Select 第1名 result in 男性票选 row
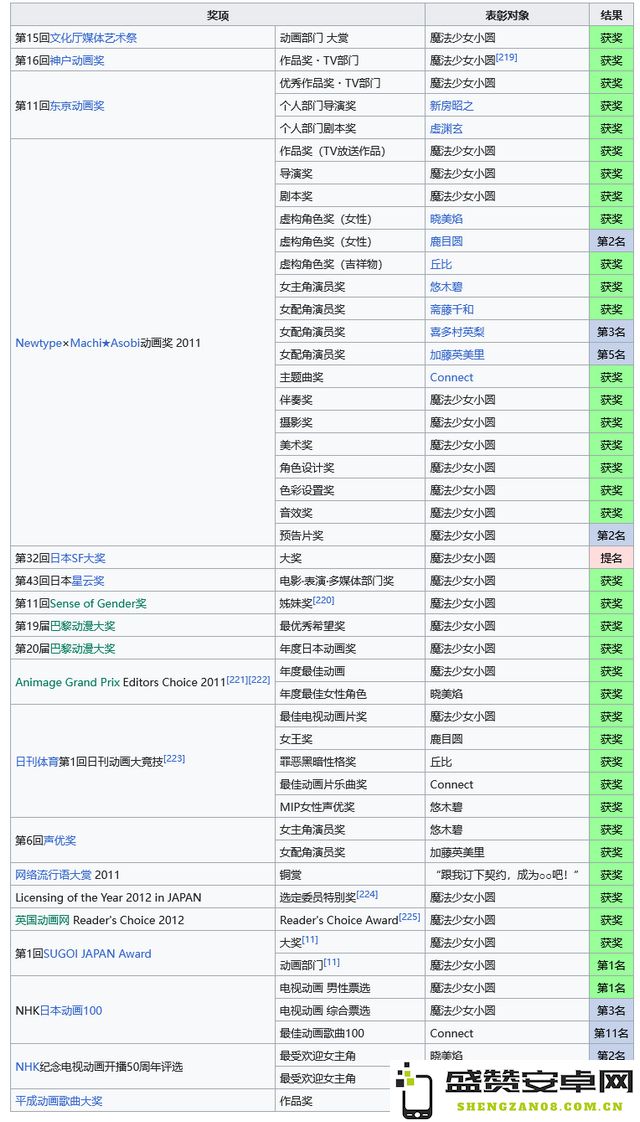 pyautogui.click(x=611, y=988)
